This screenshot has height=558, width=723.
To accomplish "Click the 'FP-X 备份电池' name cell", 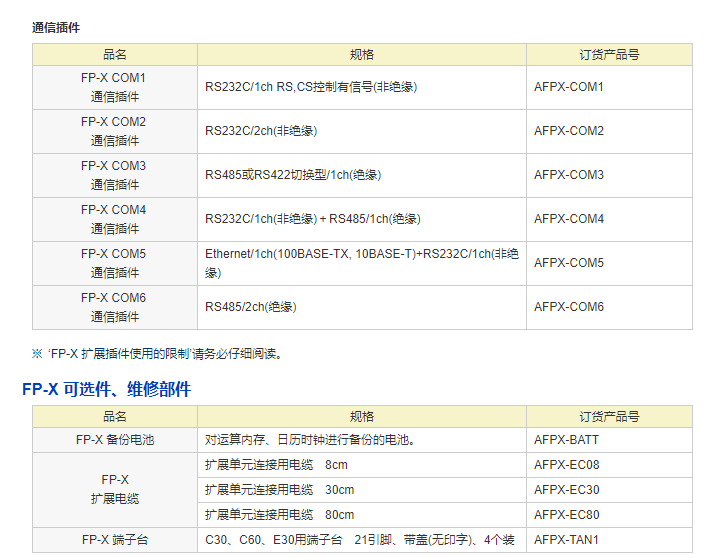I will pos(115,440).
